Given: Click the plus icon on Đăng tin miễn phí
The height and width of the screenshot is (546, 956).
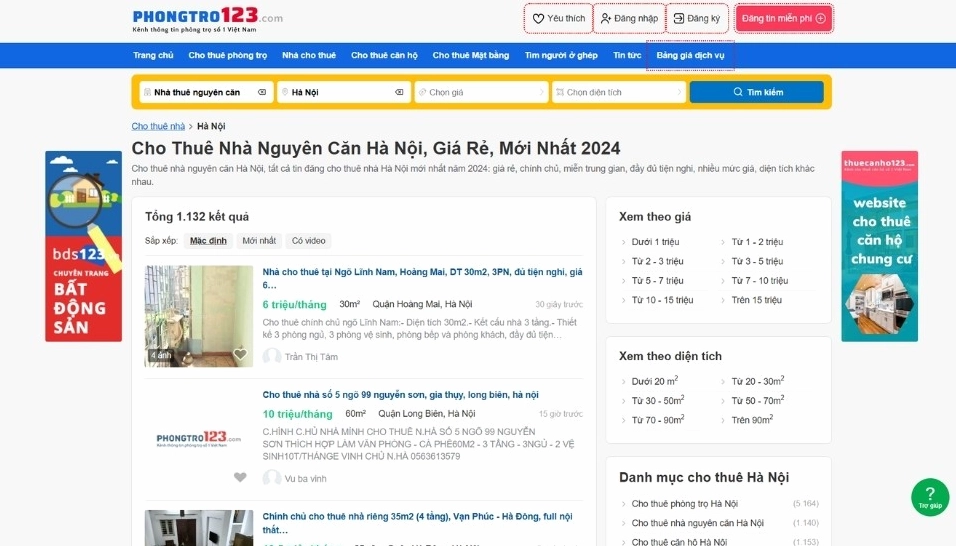Looking at the screenshot, I should [x=821, y=18].
